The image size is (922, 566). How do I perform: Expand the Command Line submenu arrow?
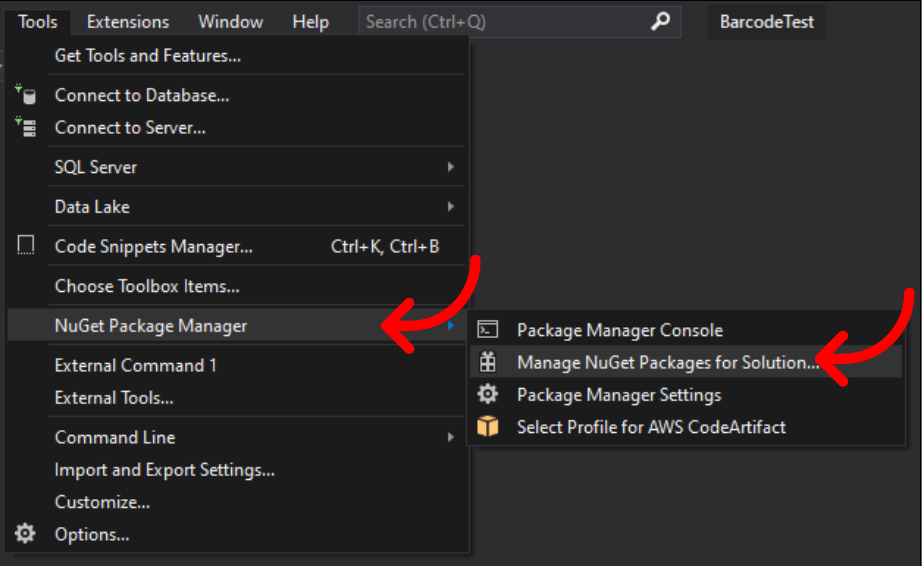[x=450, y=437]
